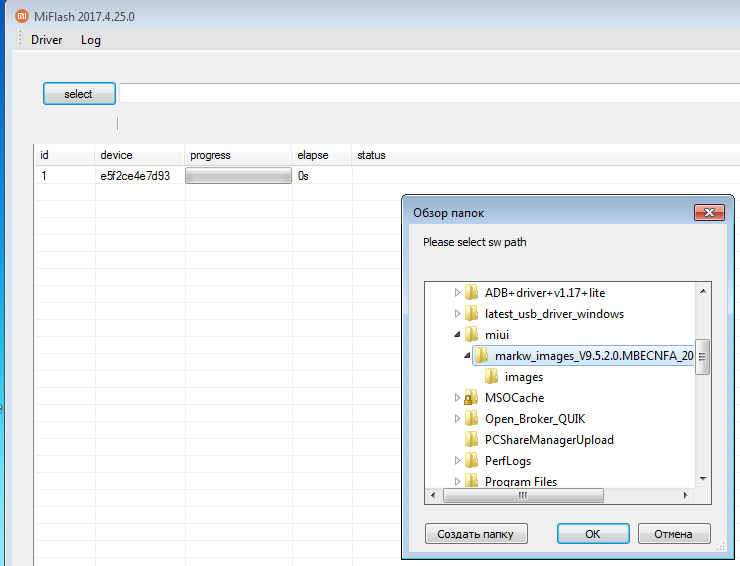Collapse the markw_images_V9.5.2.0 folder
The width and height of the screenshot is (740, 566).
[x=467, y=355]
